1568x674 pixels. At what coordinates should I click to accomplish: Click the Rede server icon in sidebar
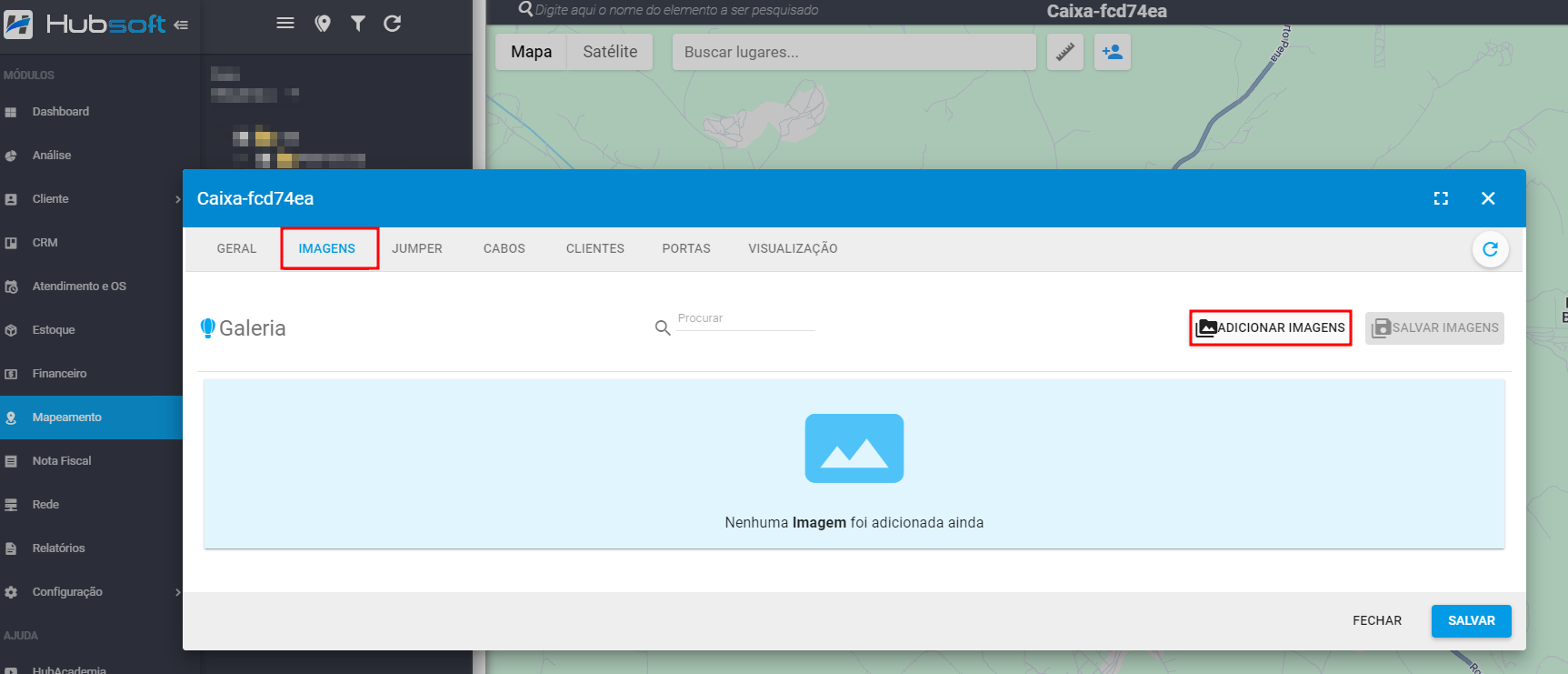[11, 505]
